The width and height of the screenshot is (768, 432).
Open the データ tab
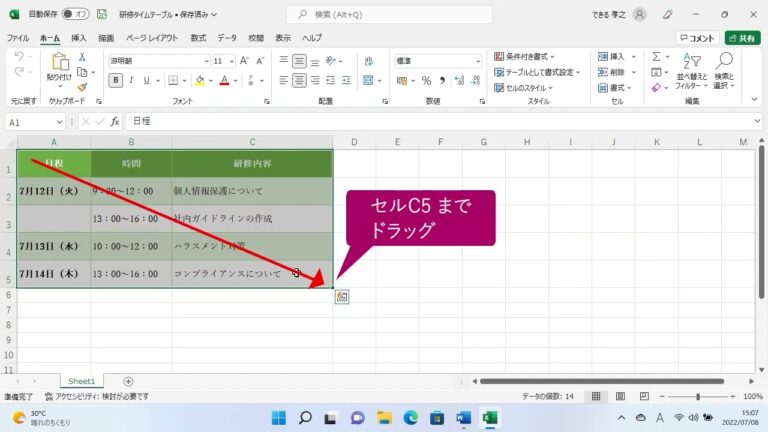(227, 38)
